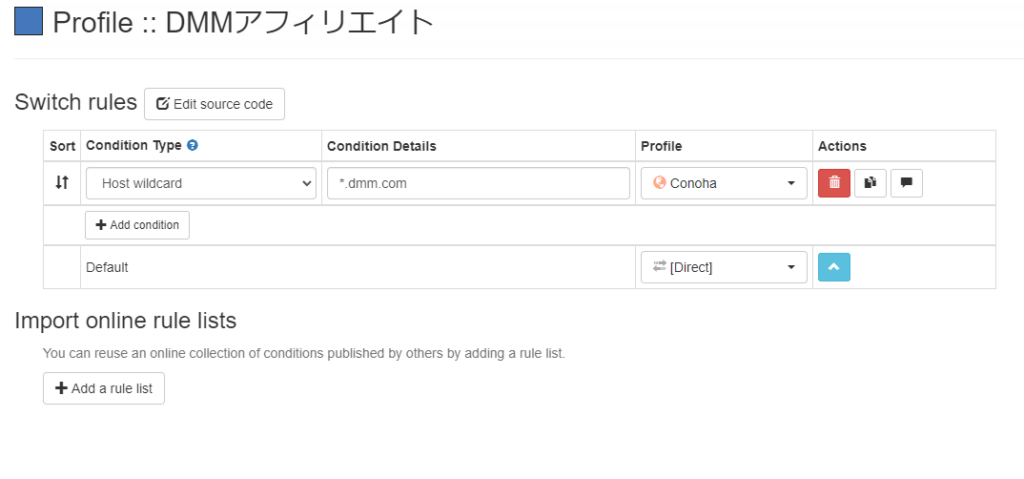The image size is (1024, 479).
Task: Click the Add condition button
Action: tap(137, 225)
